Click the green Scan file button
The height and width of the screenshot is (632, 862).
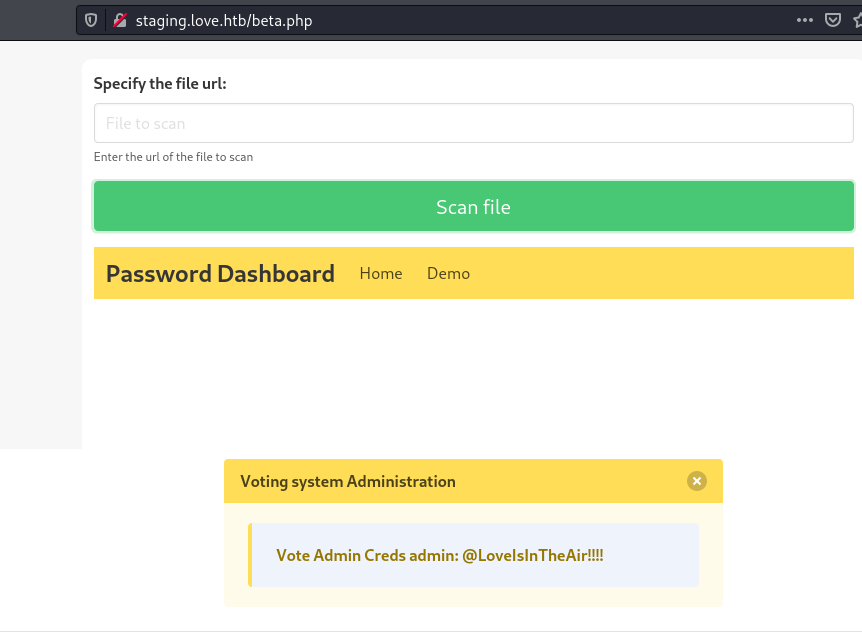tap(473, 207)
